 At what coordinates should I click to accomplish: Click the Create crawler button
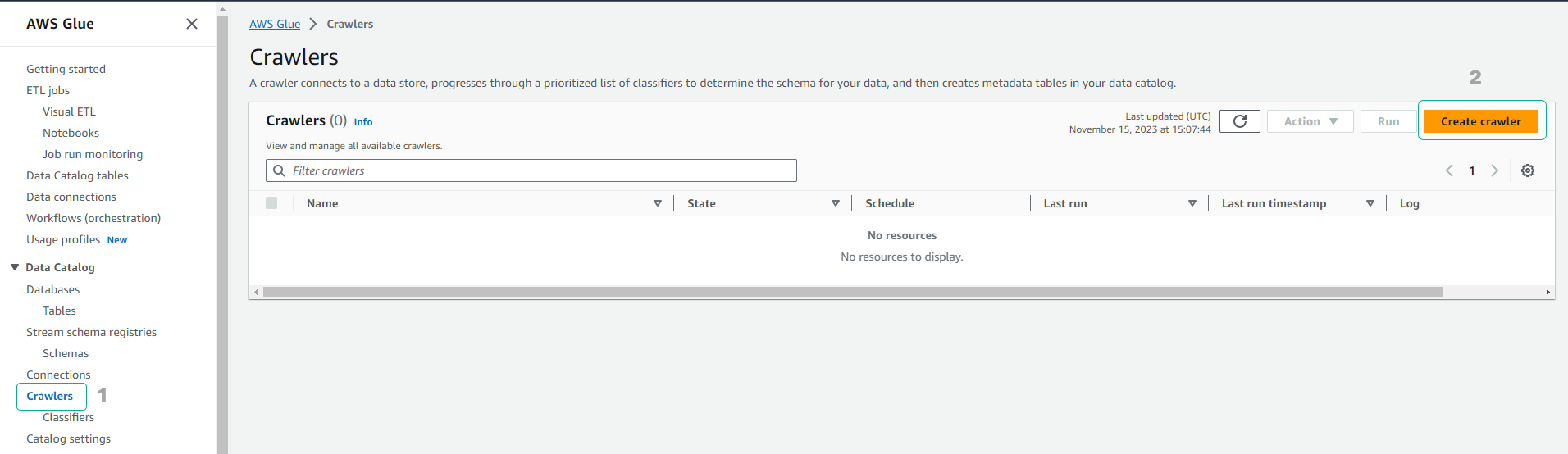(1481, 121)
